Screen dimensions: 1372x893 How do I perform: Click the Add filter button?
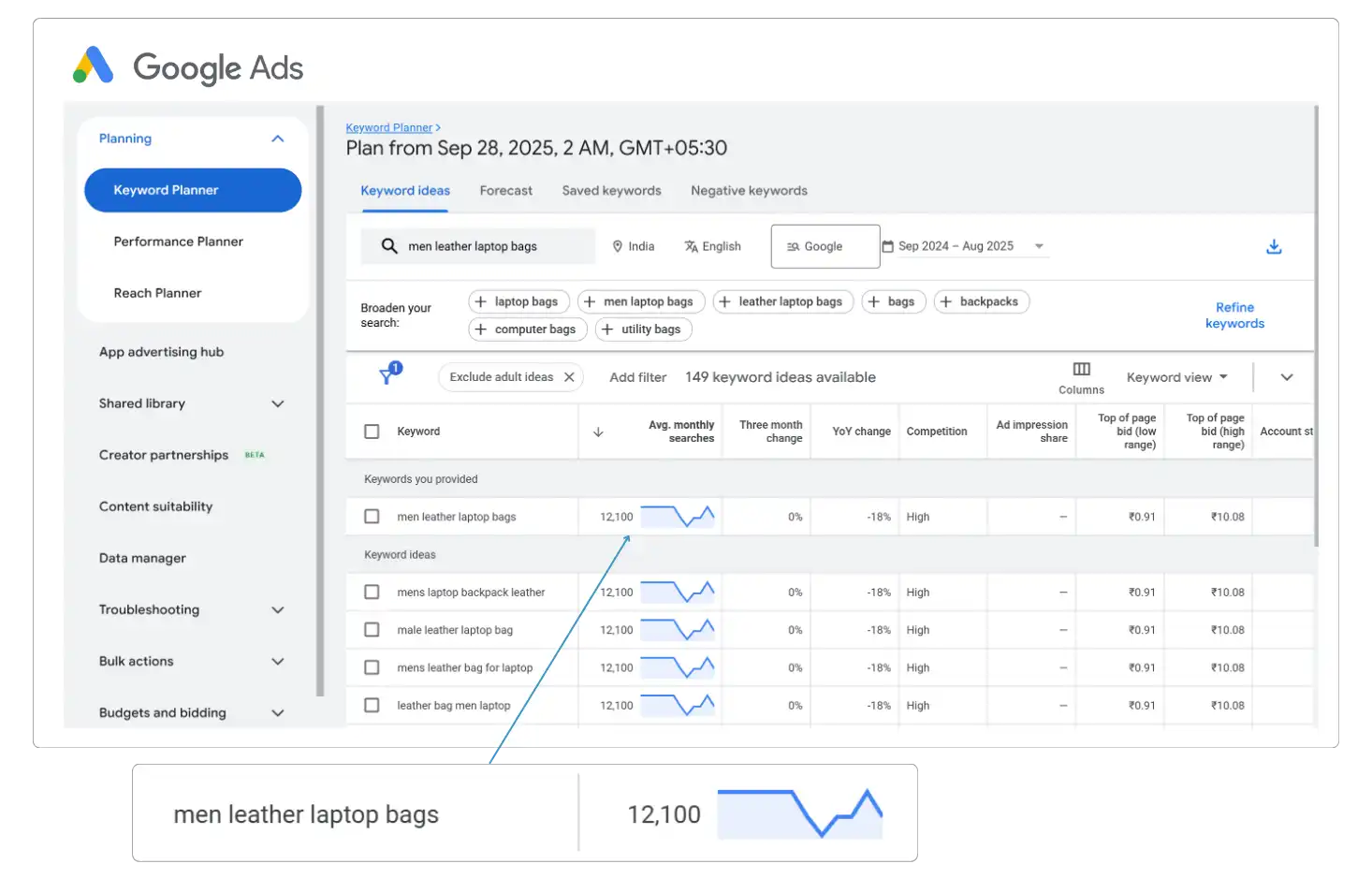click(637, 376)
